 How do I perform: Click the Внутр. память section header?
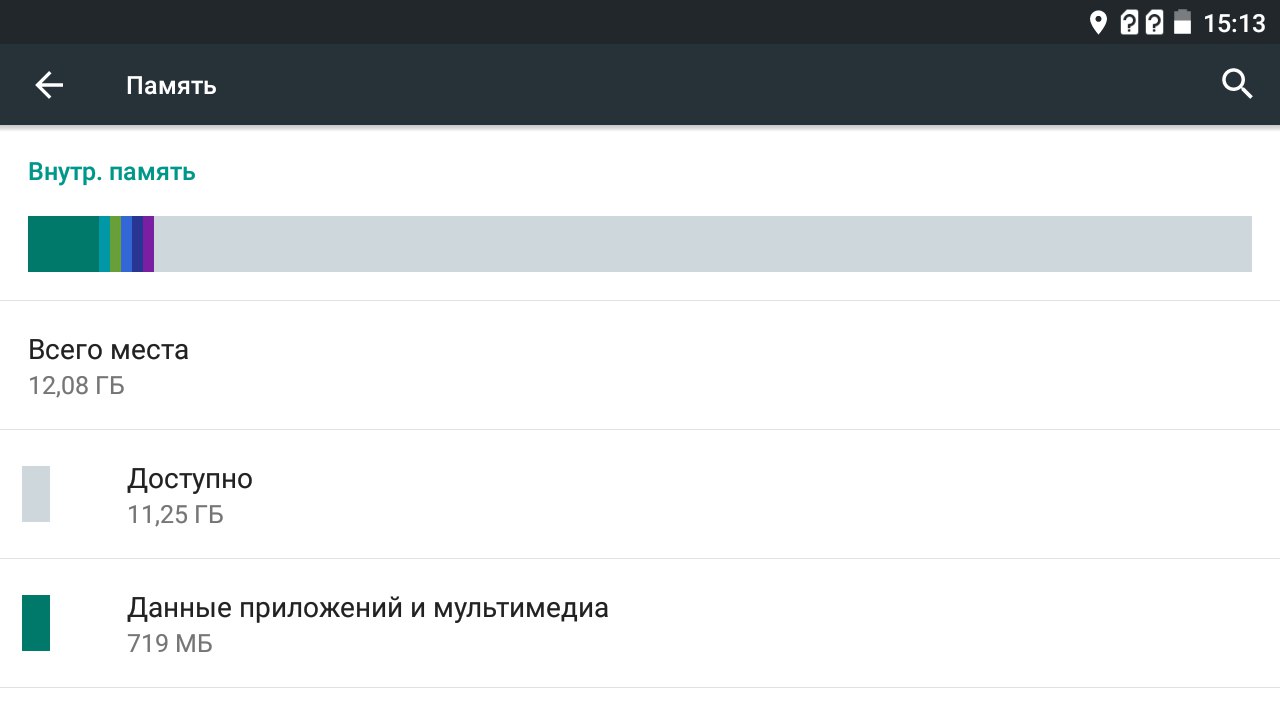112,172
